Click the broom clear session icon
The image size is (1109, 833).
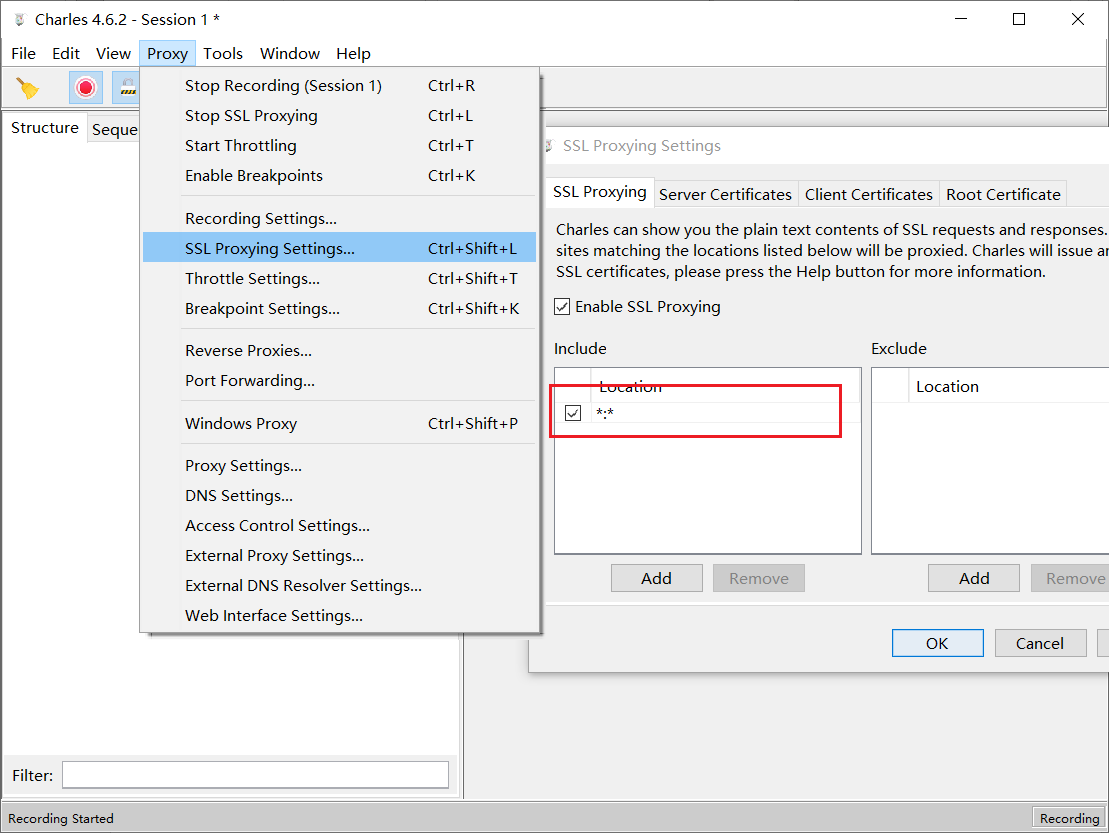pyautogui.click(x=28, y=88)
